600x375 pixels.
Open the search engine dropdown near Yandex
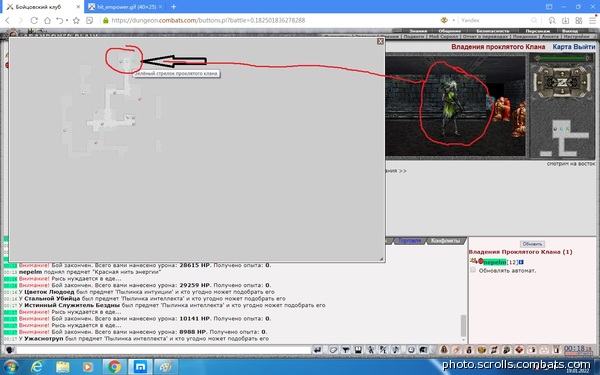pos(453,20)
